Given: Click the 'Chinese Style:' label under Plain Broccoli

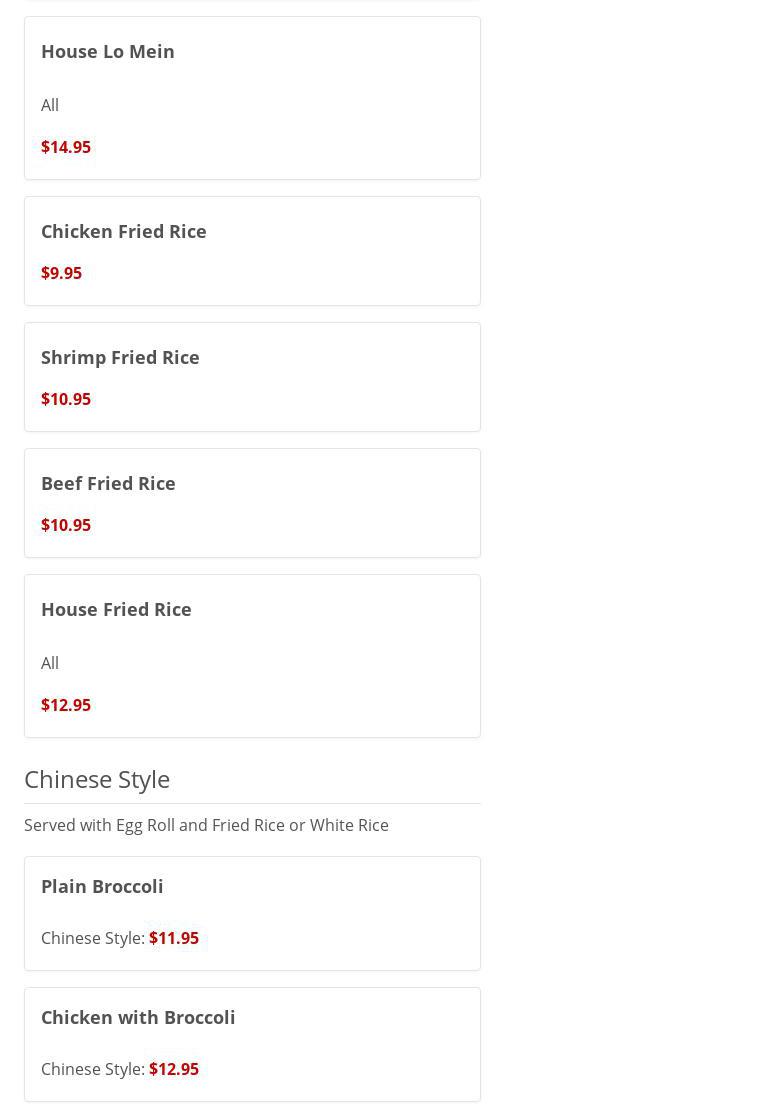Looking at the screenshot, I should (93, 938).
